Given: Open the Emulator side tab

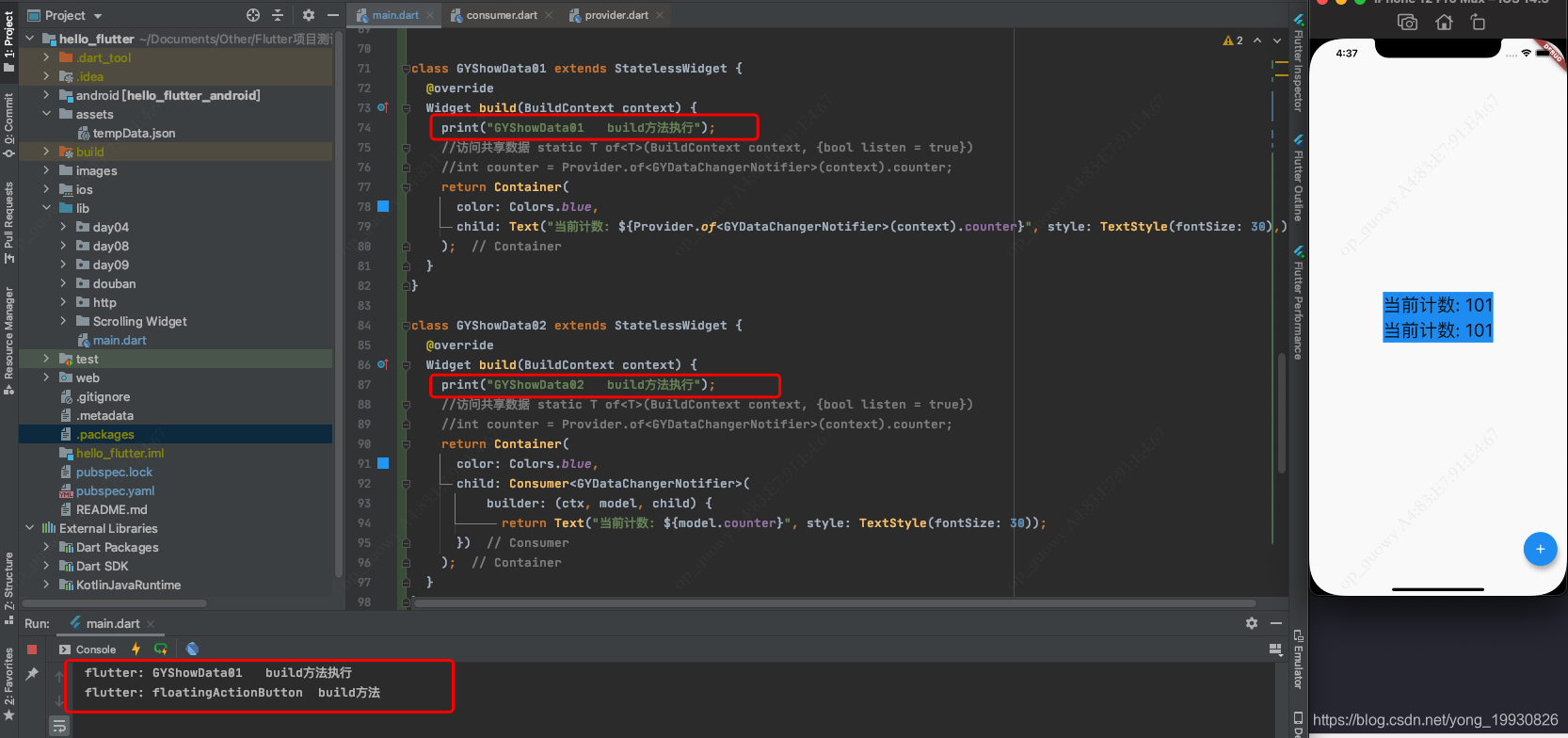Looking at the screenshot, I should point(1298,660).
